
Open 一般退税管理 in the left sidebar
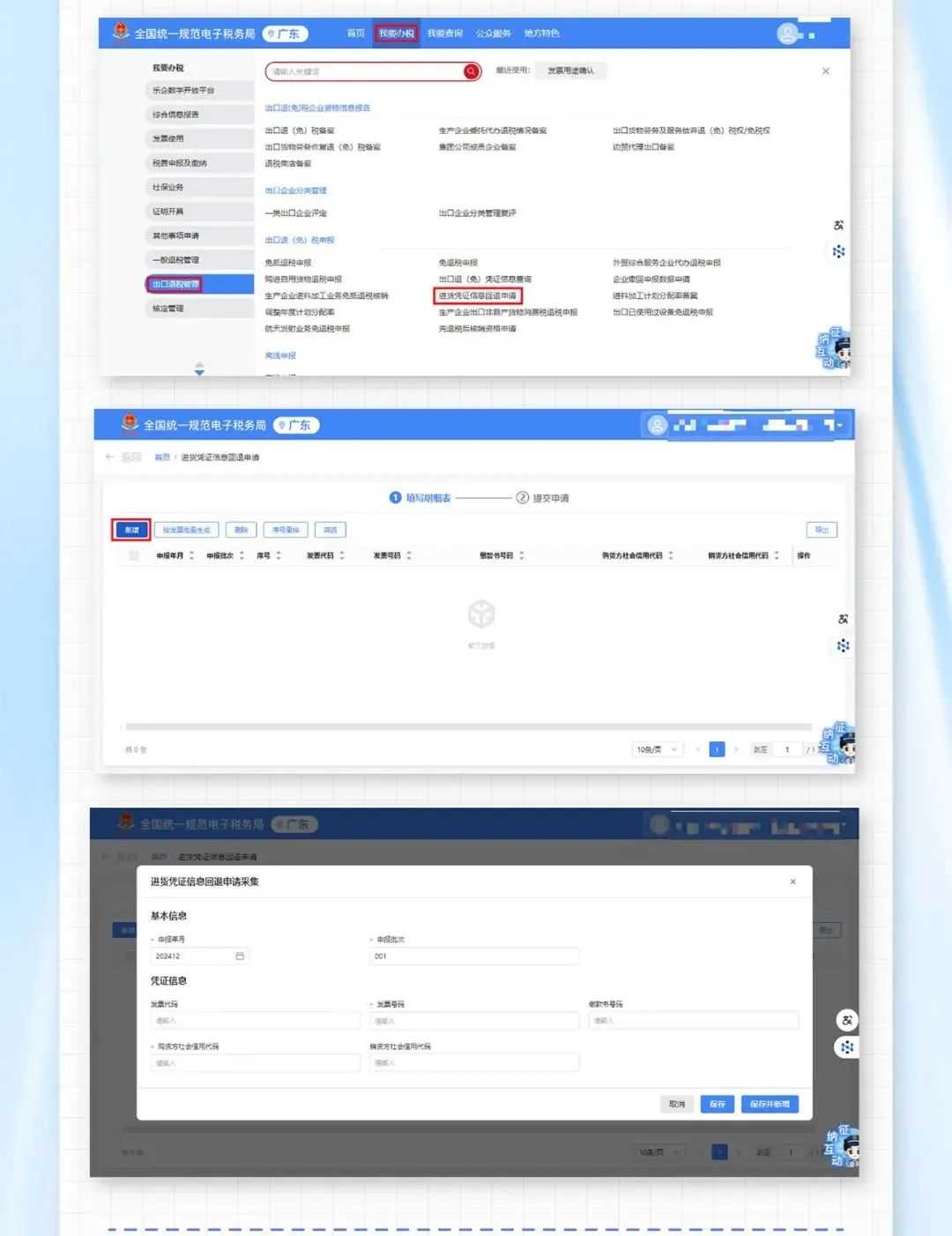[x=200, y=260]
